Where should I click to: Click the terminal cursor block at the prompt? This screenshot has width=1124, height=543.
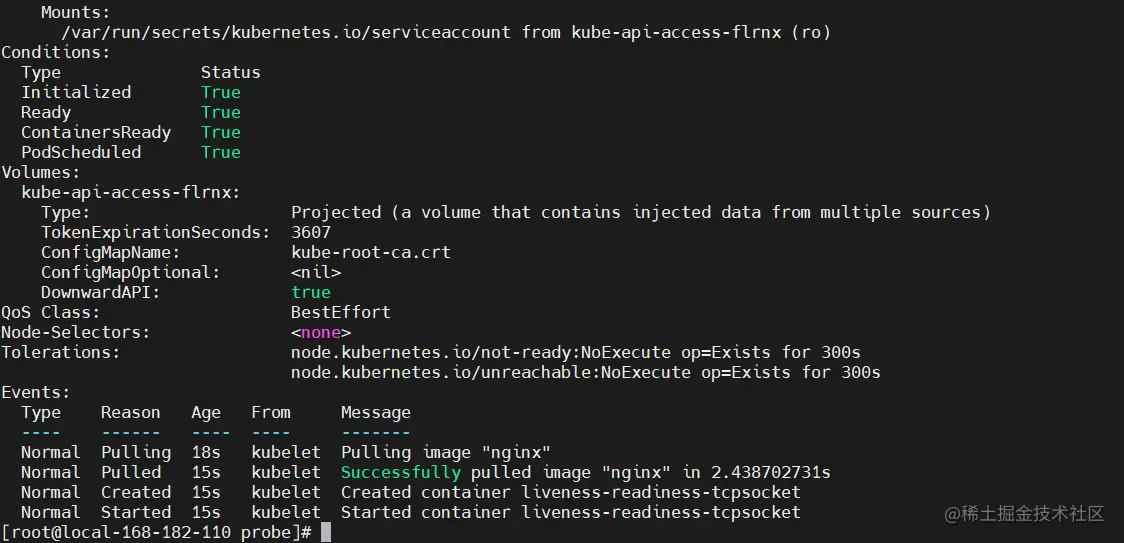[x=325, y=532]
